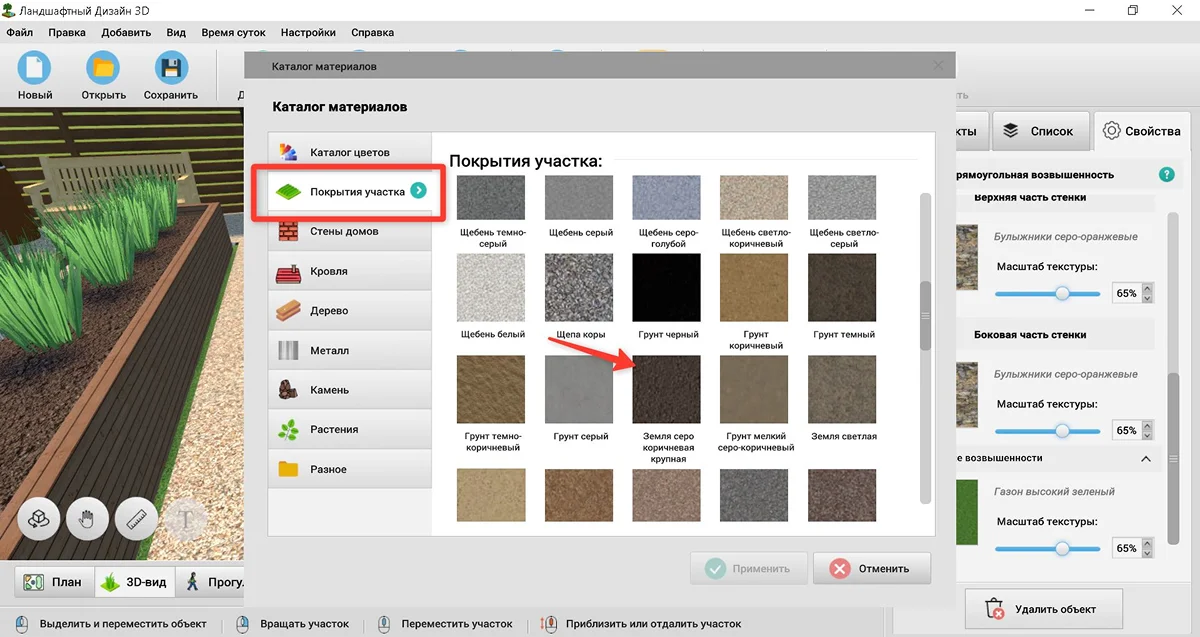Viewport: 1200px width, 637px height.
Task: Select the hand pan tool
Action: point(87,520)
